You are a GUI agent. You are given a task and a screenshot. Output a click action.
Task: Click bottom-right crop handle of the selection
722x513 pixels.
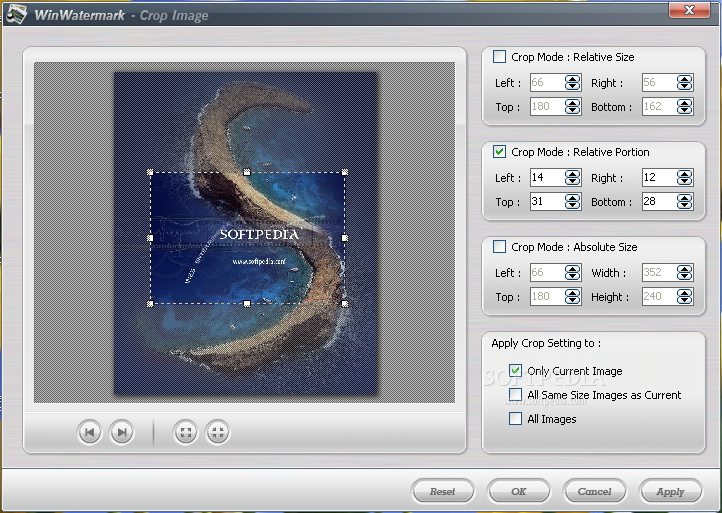click(x=345, y=303)
